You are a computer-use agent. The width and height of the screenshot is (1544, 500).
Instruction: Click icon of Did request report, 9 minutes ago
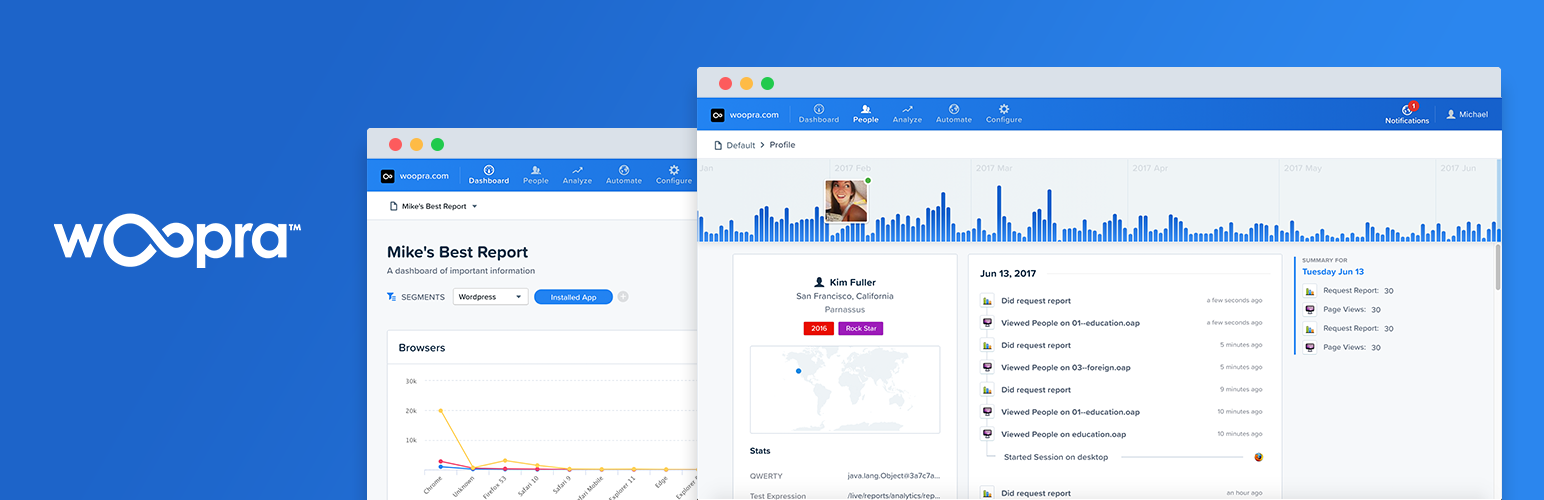(987, 390)
